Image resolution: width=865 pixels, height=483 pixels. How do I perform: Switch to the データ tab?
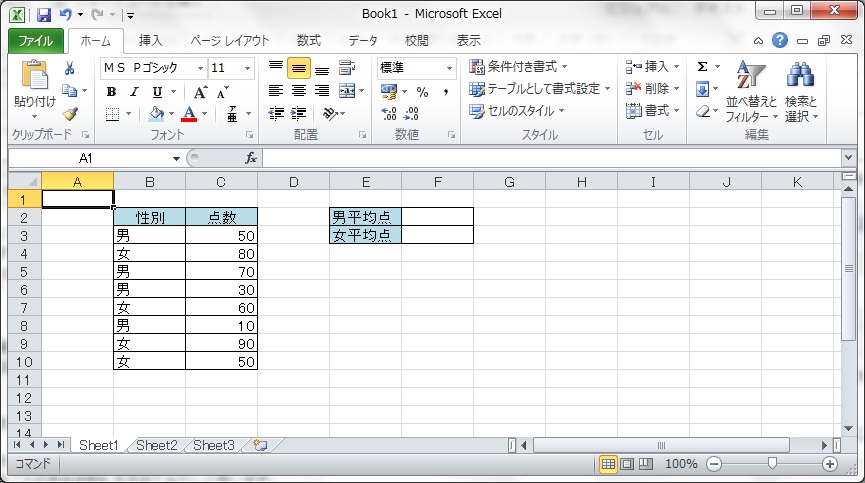(363, 41)
